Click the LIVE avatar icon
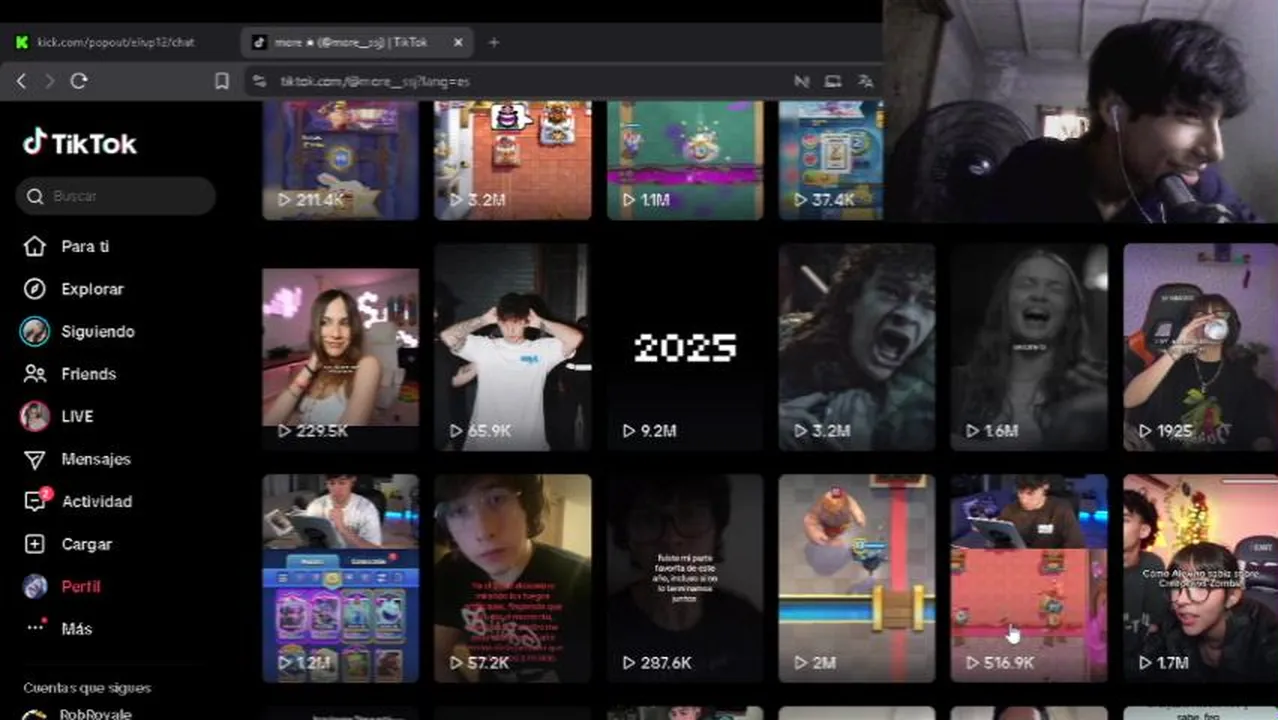The width and height of the screenshot is (1278, 720). (x=35, y=416)
